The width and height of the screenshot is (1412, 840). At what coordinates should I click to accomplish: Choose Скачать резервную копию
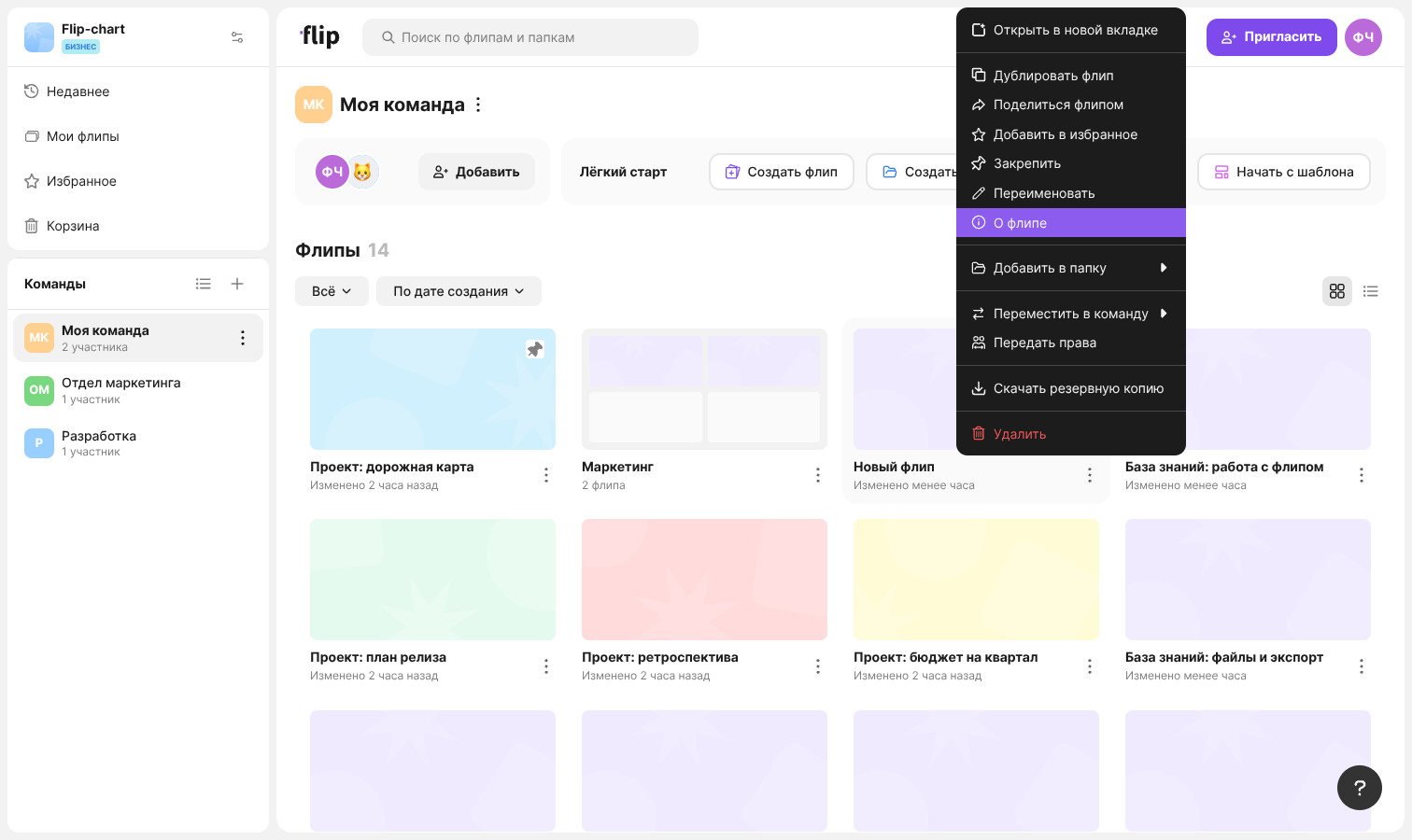pyautogui.click(x=1071, y=388)
